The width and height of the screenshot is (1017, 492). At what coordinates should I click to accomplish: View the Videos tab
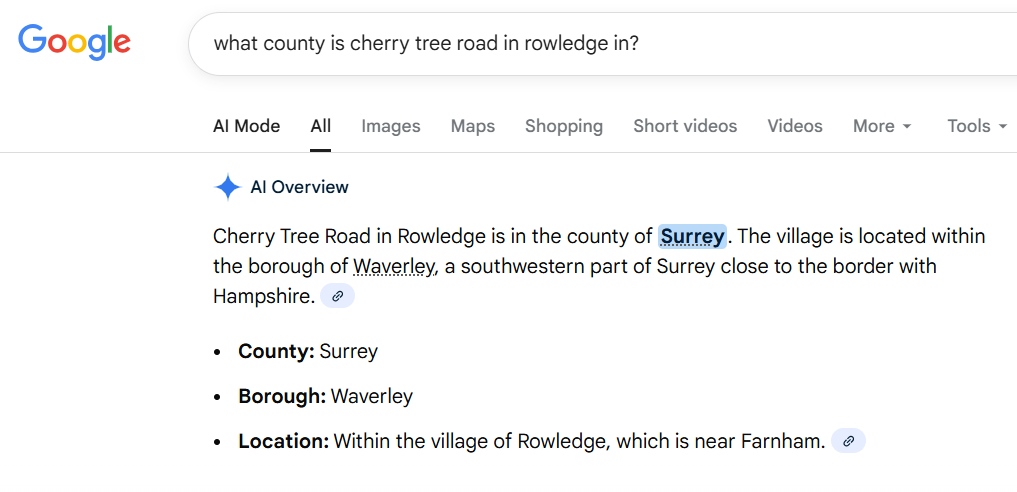coord(795,126)
